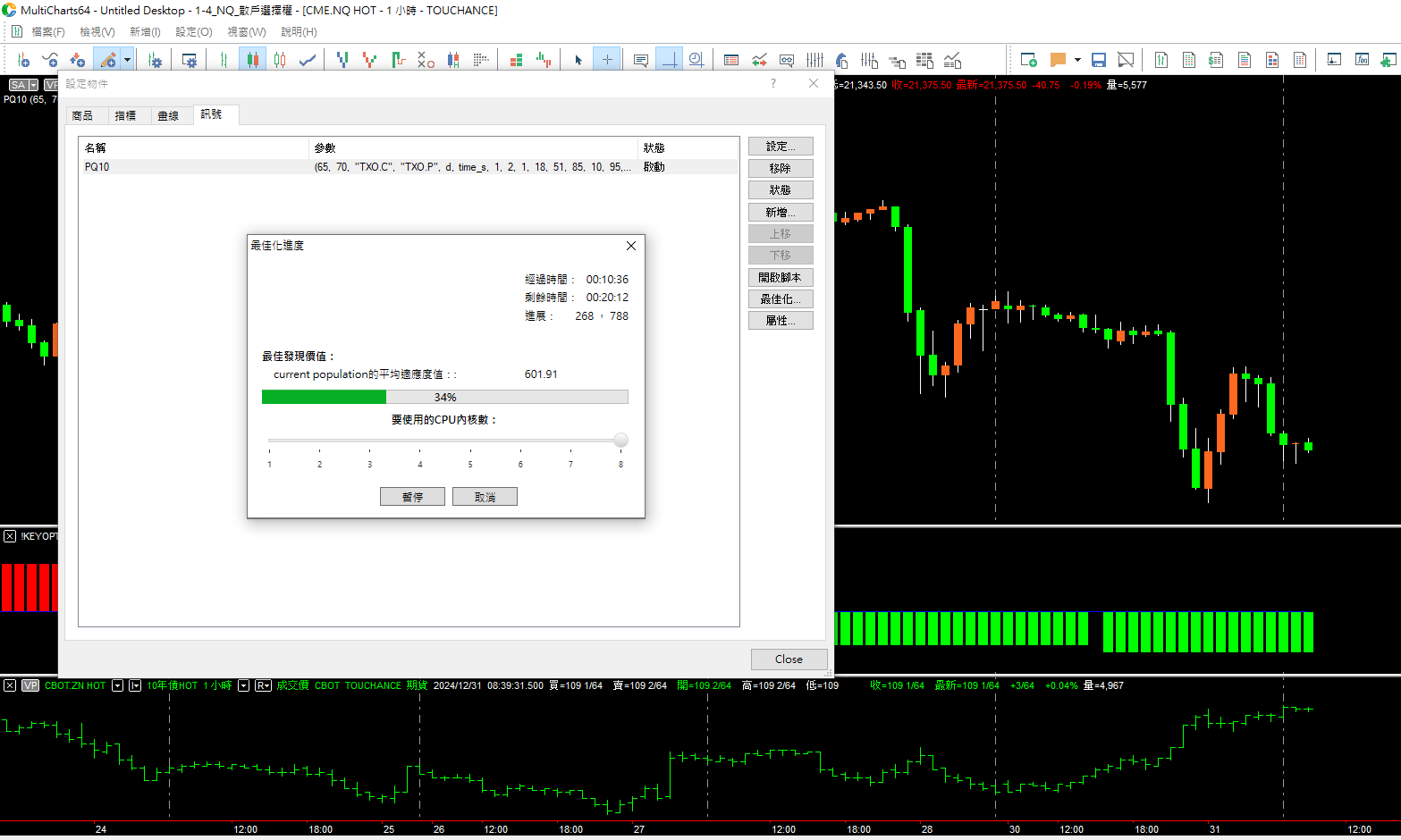Toggle the VP button on CBOT.ZN chart
This screenshot has height=840, width=1401.
click(30, 685)
